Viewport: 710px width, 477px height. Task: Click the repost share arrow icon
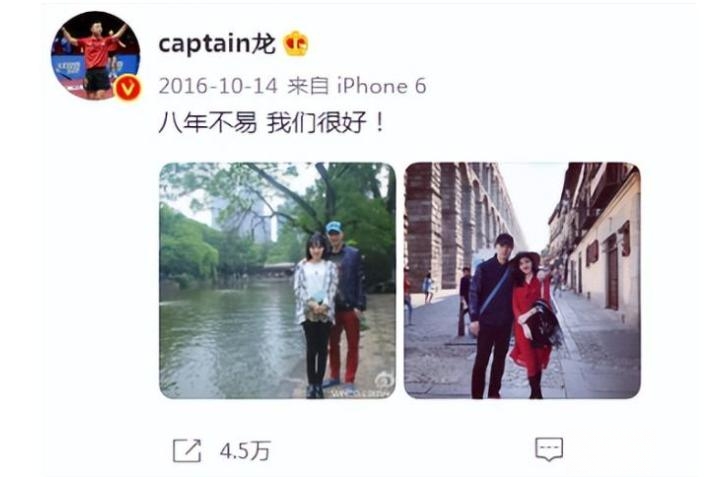pos(187,450)
